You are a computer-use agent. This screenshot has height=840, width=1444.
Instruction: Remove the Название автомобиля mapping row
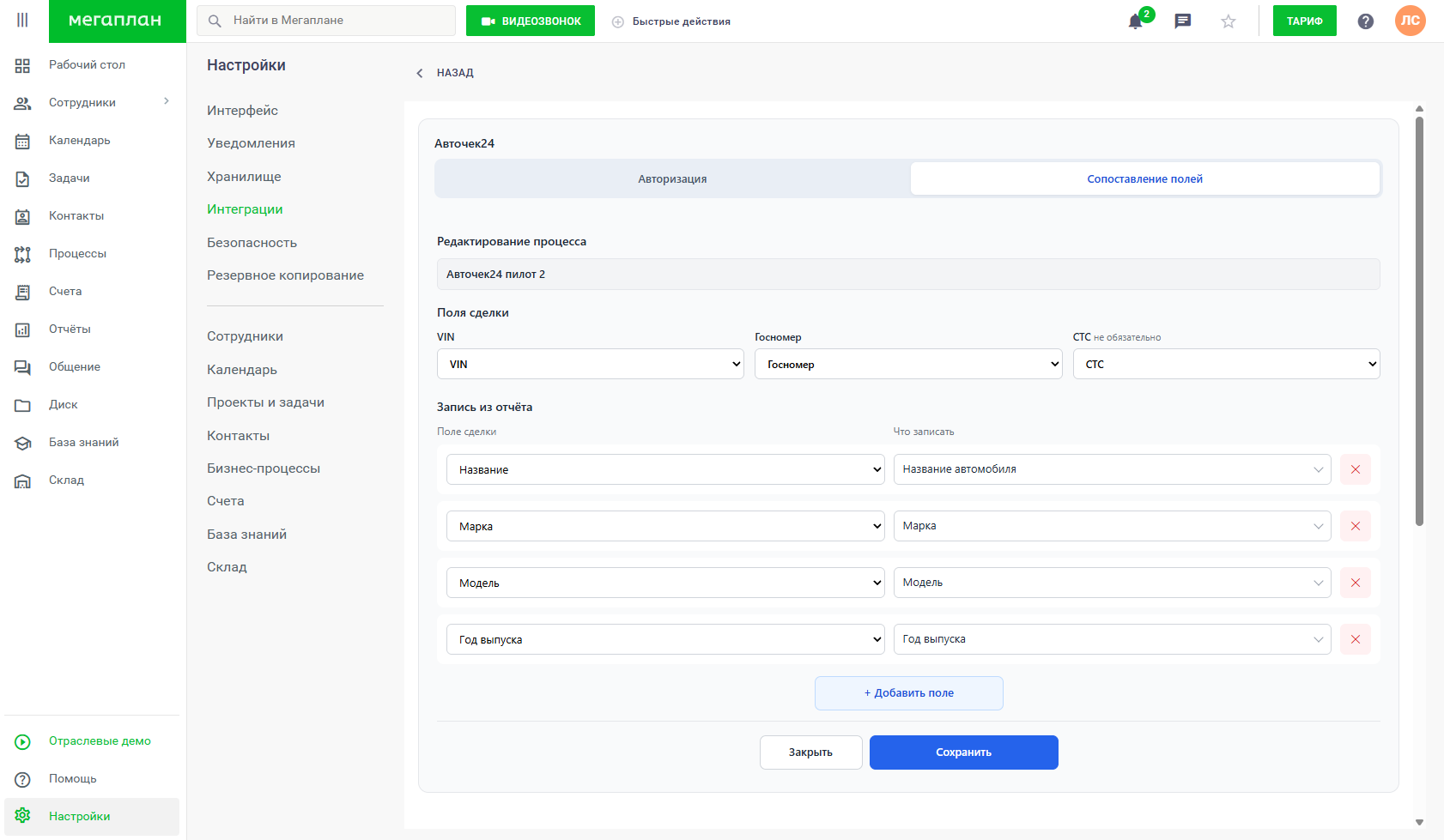pyautogui.click(x=1356, y=469)
